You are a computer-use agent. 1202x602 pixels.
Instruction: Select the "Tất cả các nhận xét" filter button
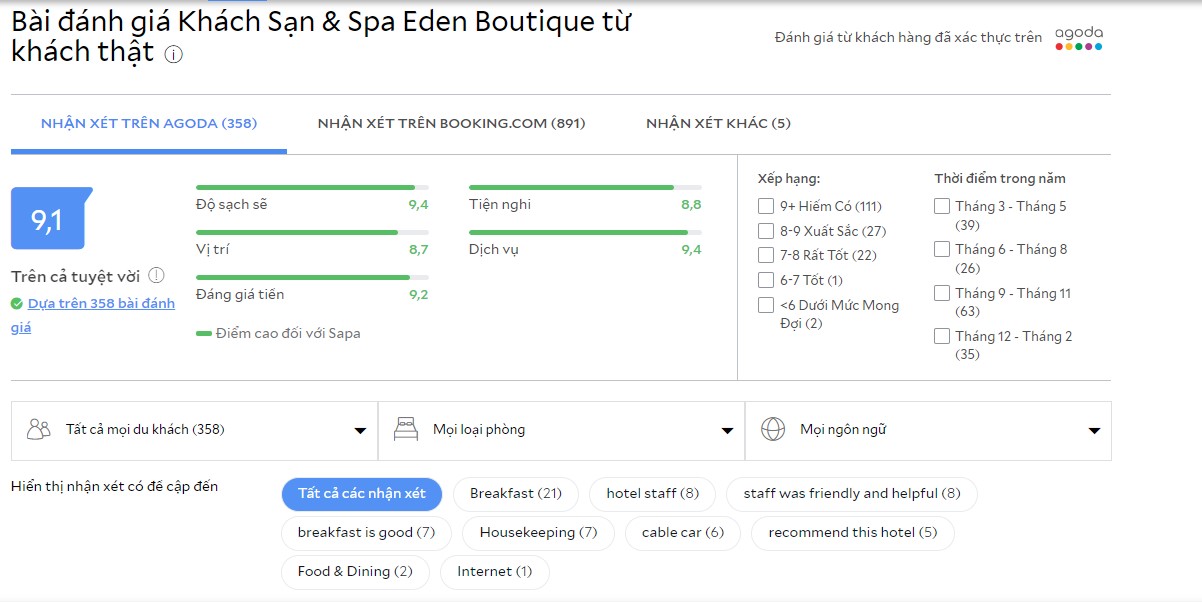(x=362, y=493)
